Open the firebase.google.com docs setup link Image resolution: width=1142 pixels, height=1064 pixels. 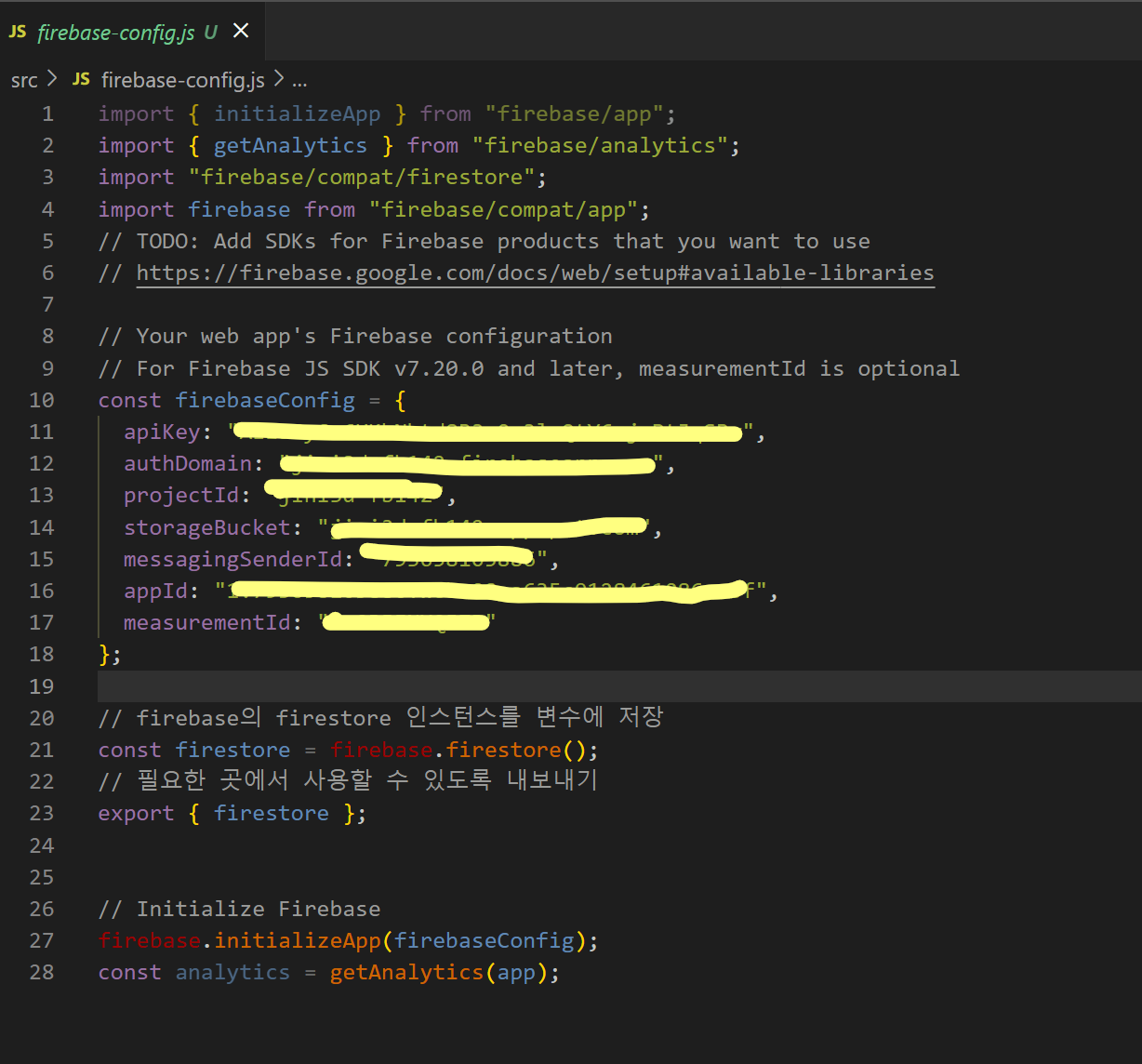[x=536, y=273]
